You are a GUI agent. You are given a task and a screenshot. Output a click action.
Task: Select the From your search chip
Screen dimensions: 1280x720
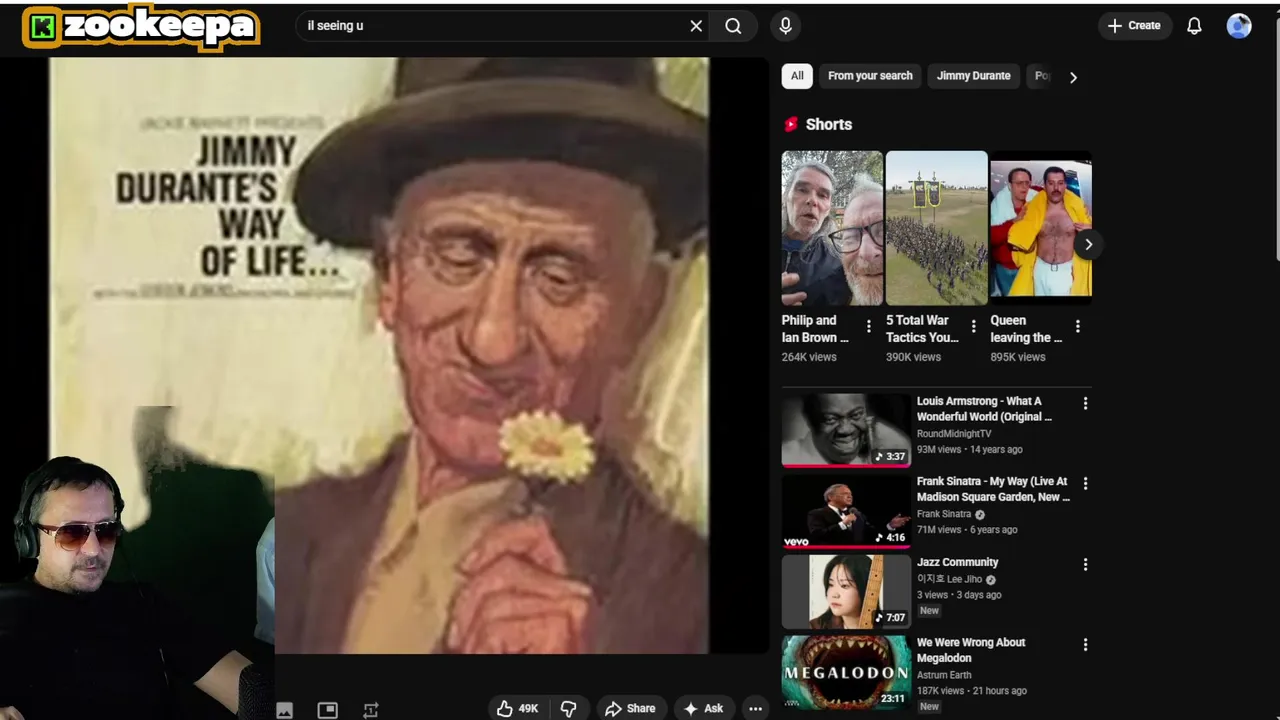click(870, 76)
